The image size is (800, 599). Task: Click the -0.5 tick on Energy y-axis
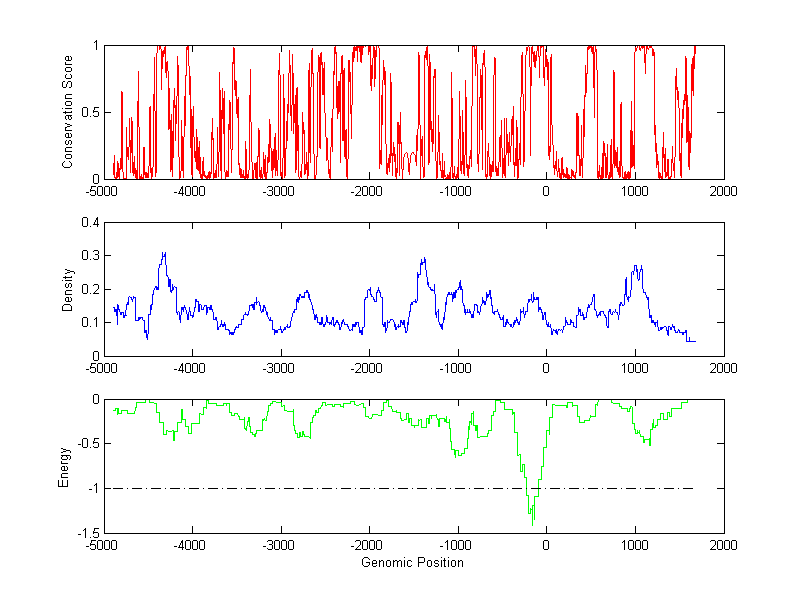(86, 444)
